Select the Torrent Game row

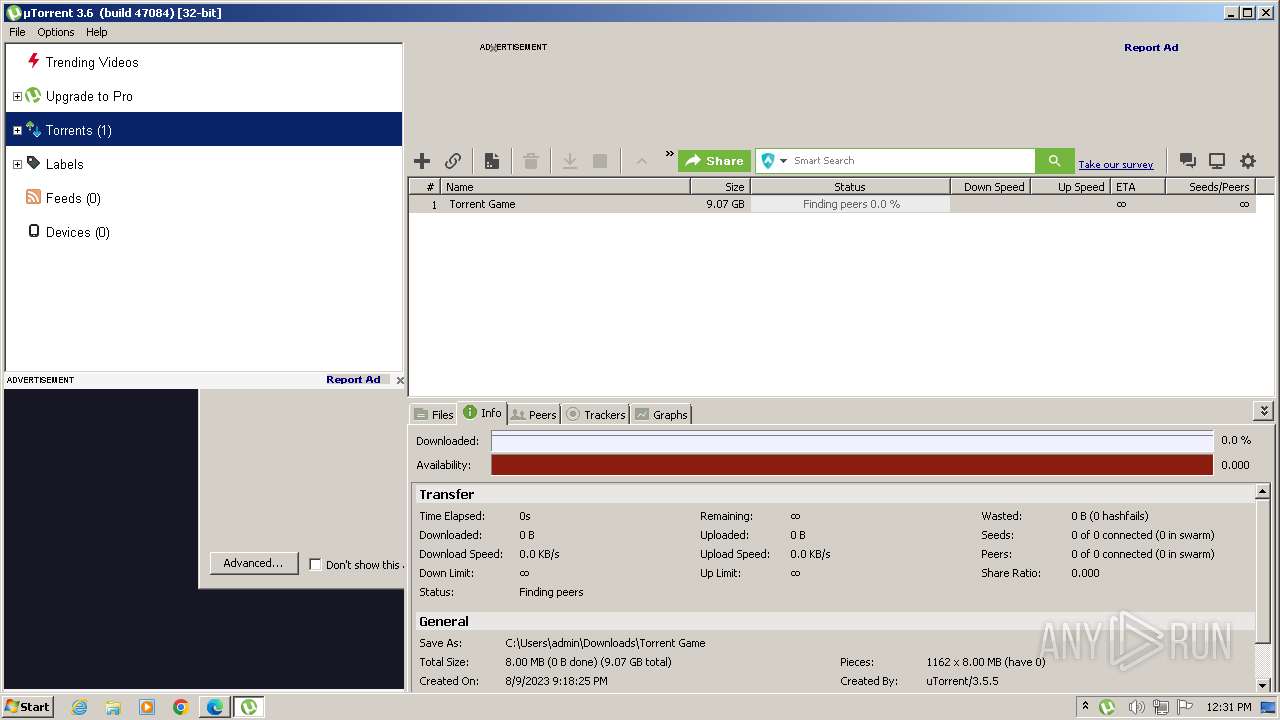(832, 204)
